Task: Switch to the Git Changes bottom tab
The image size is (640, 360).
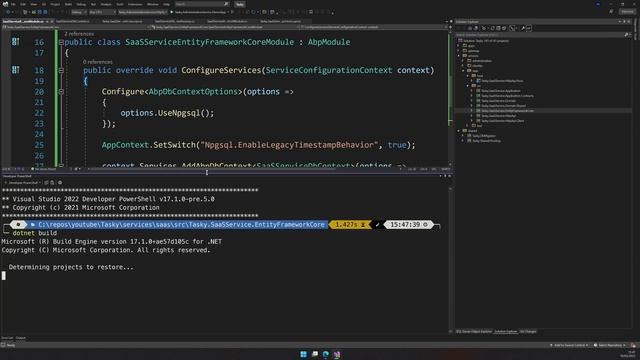Action: [x=528, y=332]
